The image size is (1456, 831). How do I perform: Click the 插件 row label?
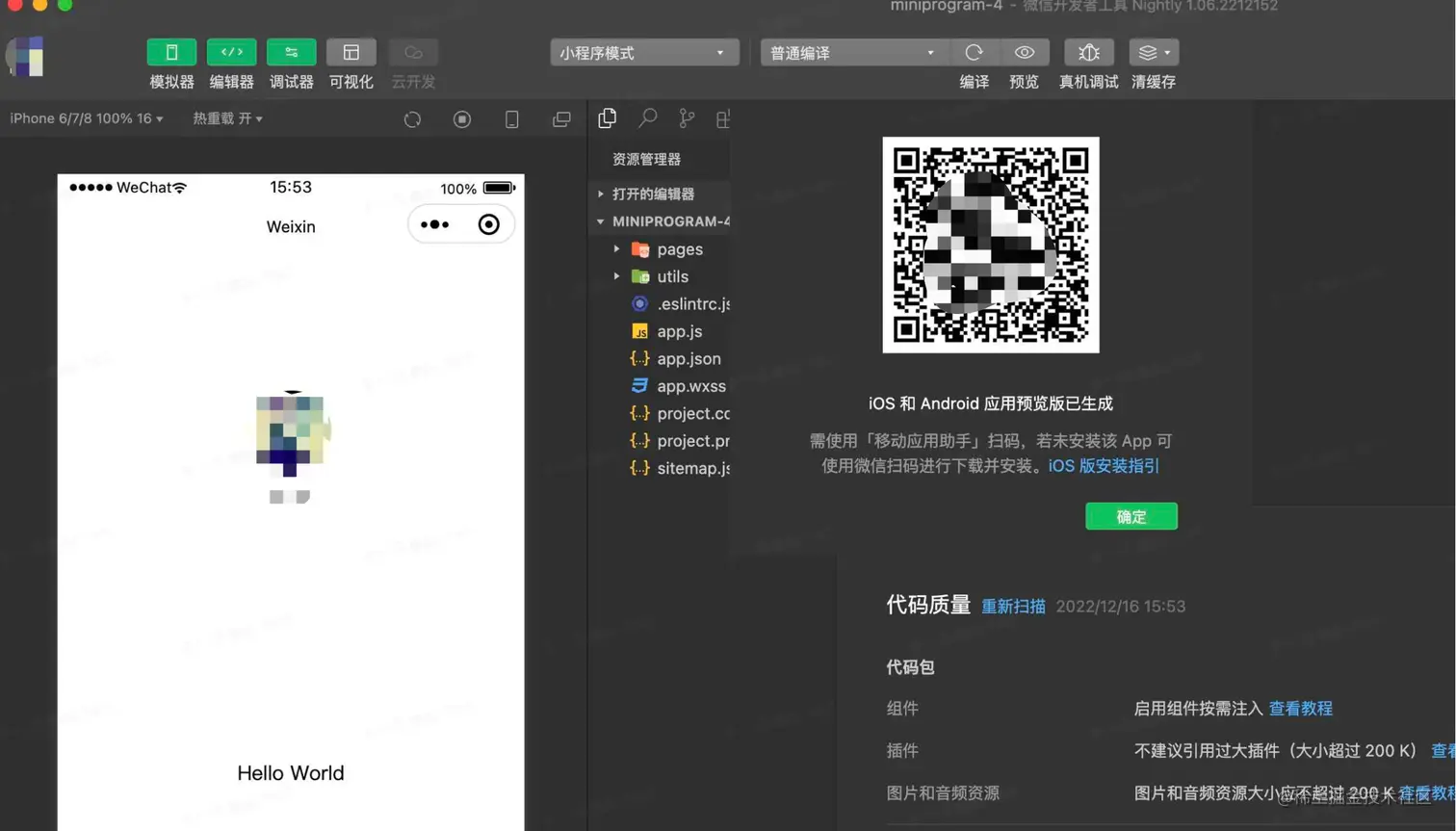point(902,751)
